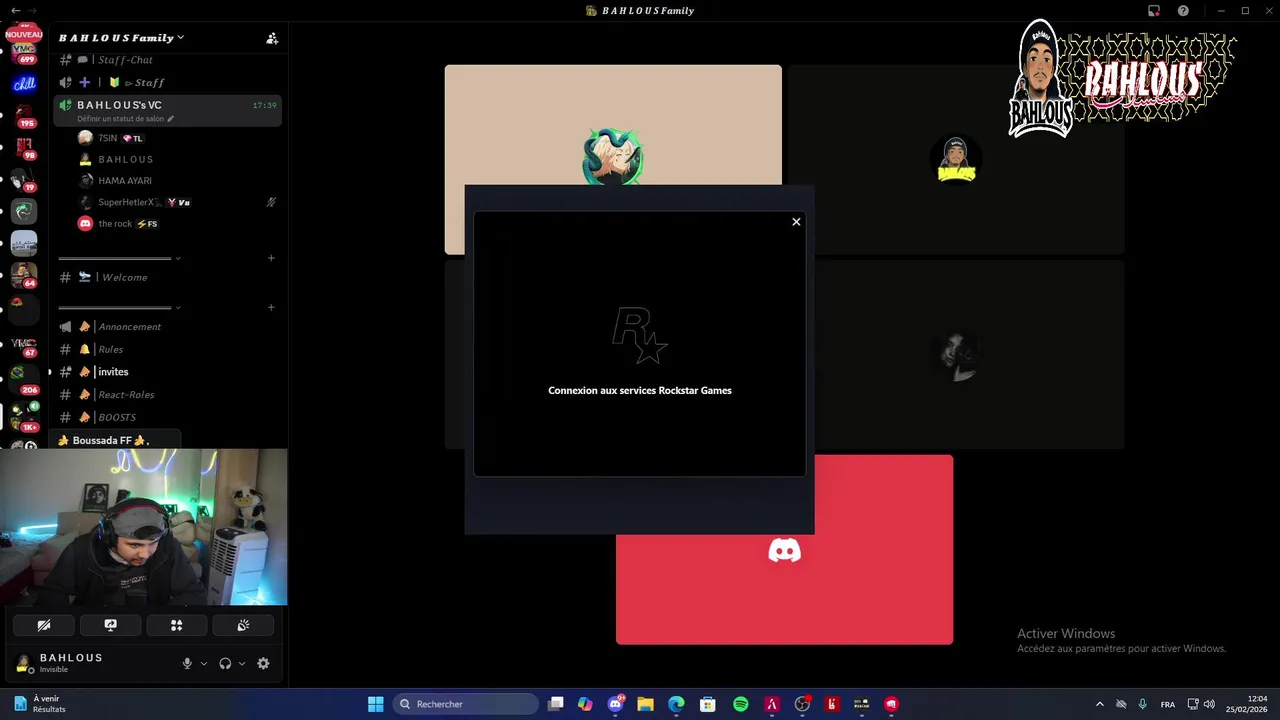Deafen audio with headphones icon
1280x720 pixels.
225,663
